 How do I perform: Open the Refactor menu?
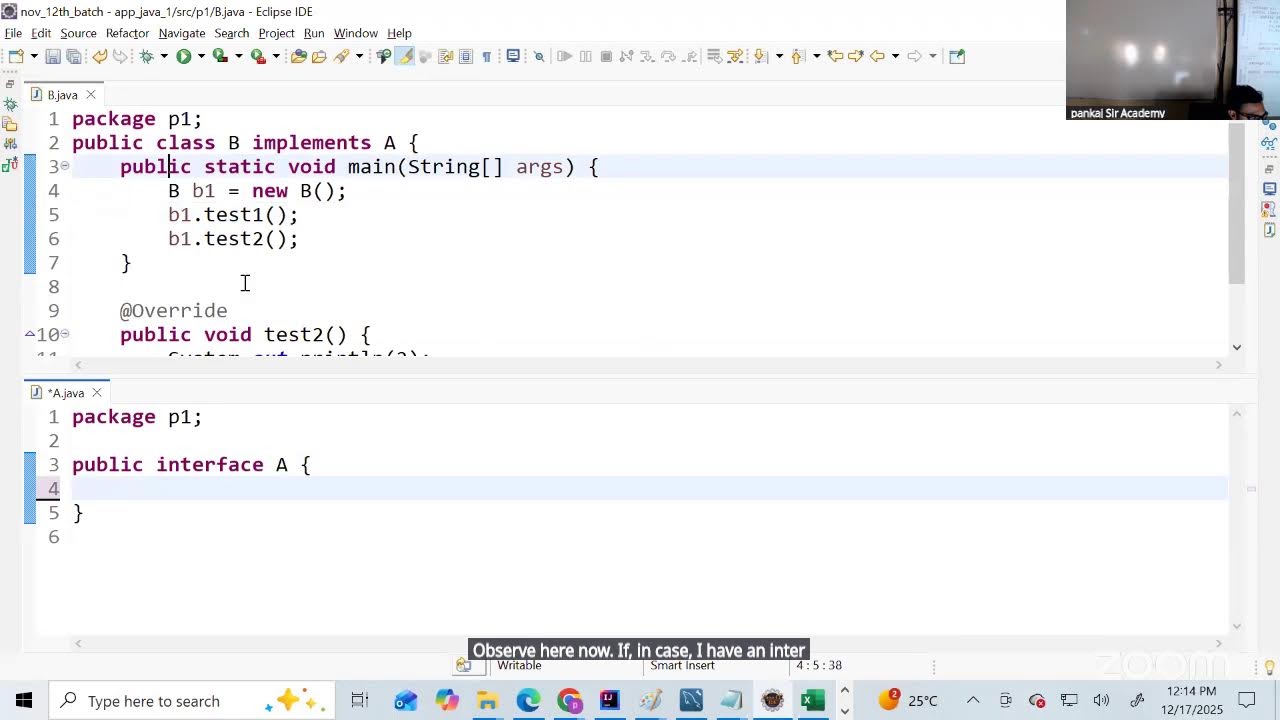point(127,33)
